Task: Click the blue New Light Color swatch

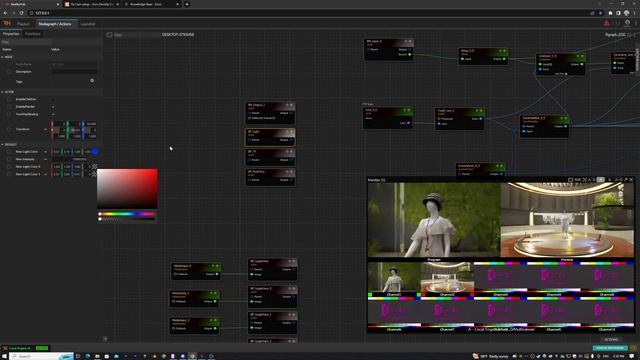Action: pyautogui.click(x=95, y=152)
